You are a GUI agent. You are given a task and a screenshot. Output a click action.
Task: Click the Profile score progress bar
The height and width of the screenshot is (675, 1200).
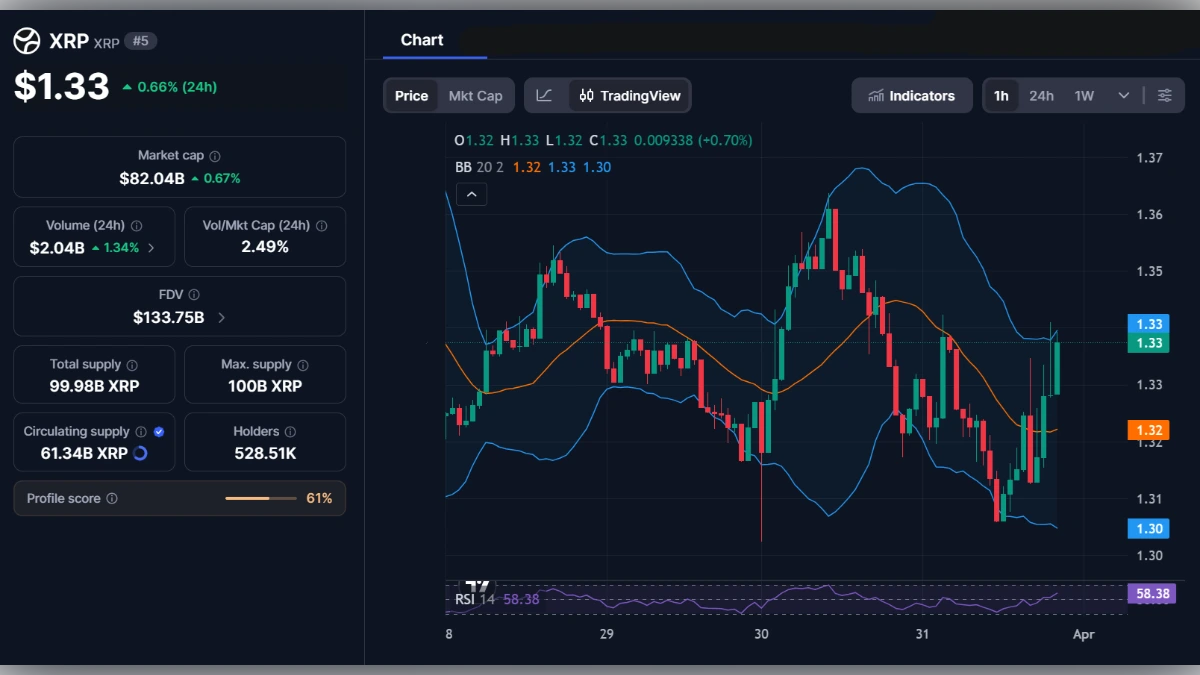point(262,498)
